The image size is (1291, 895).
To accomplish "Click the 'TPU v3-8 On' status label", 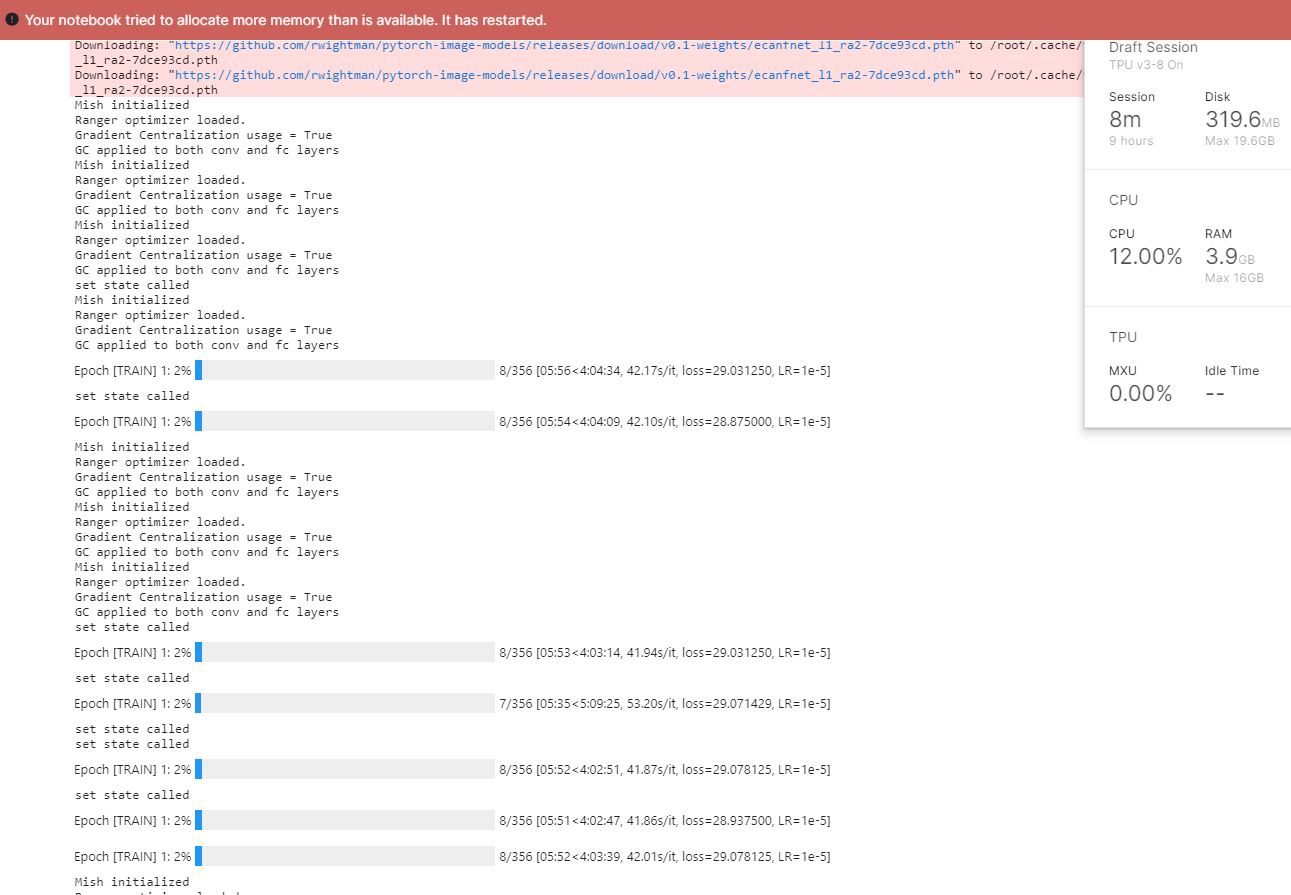I will tap(1141, 64).
